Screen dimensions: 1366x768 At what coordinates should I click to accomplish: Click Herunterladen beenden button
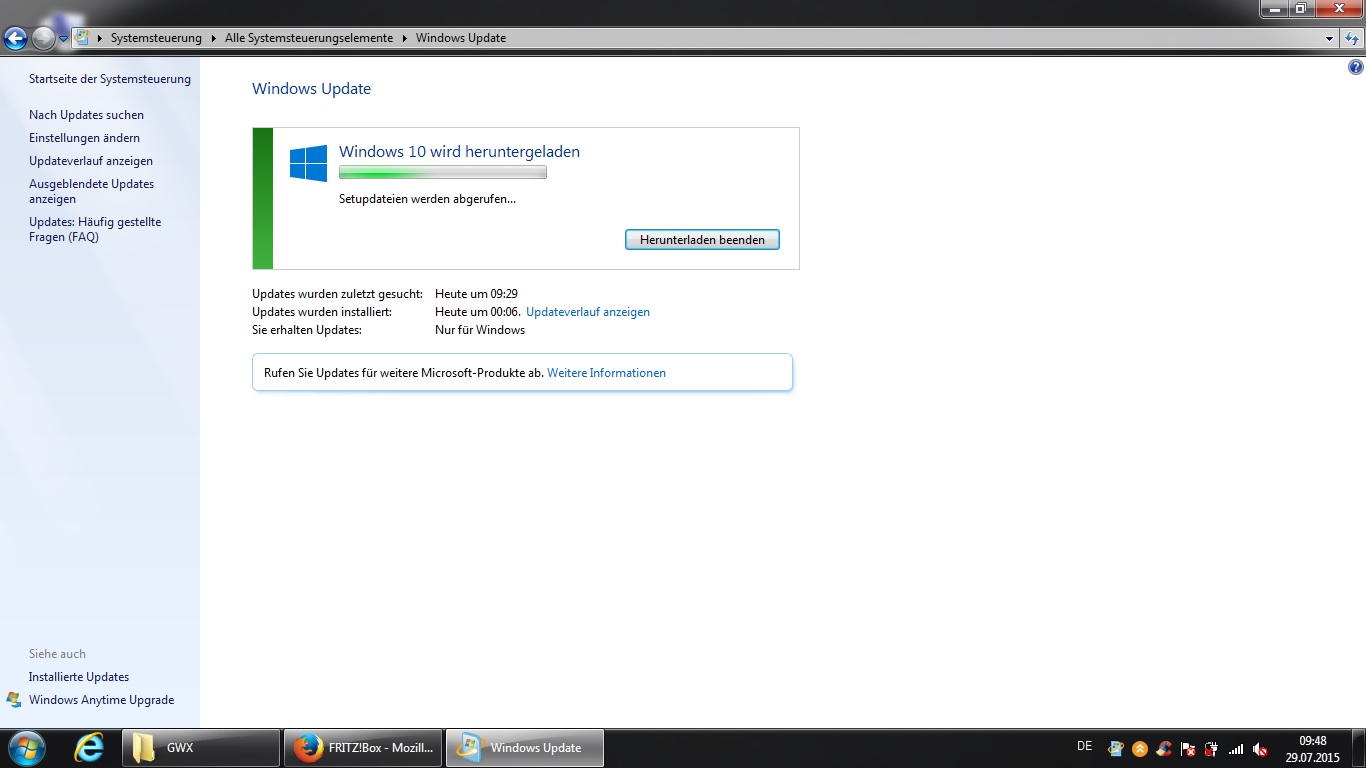coord(702,240)
